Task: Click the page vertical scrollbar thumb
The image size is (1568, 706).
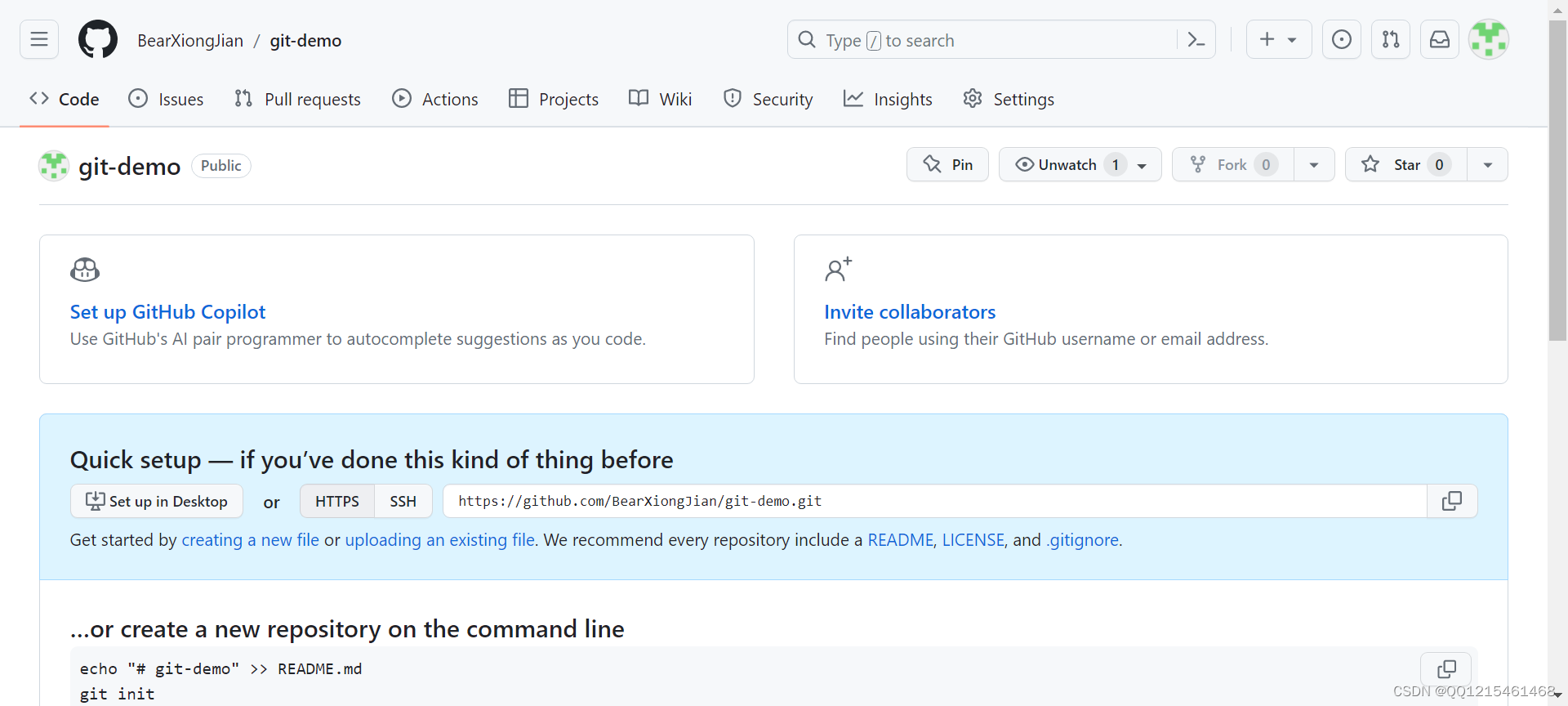Action: 1557,180
